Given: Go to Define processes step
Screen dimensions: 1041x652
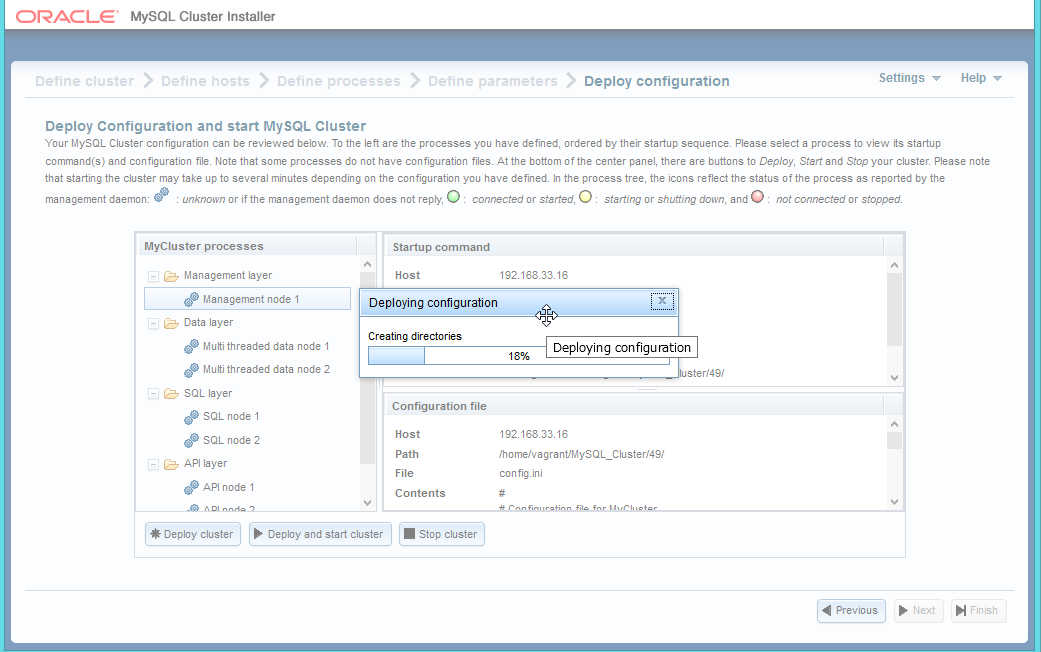Looking at the screenshot, I should [x=339, y=81].
